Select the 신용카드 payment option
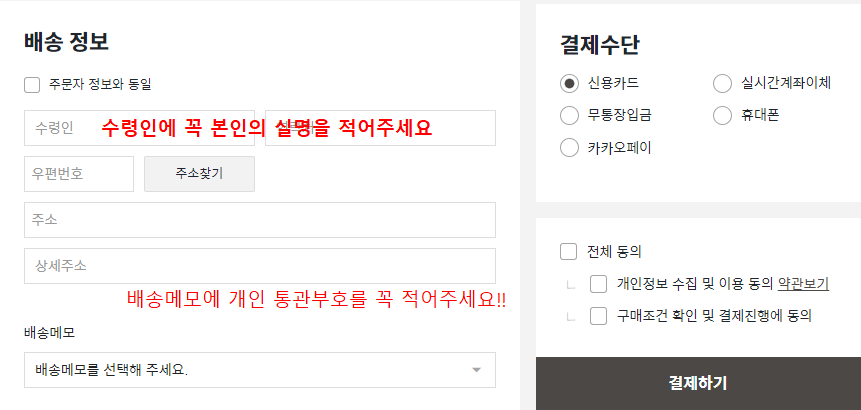861x410 pixels. coord(570,83)
